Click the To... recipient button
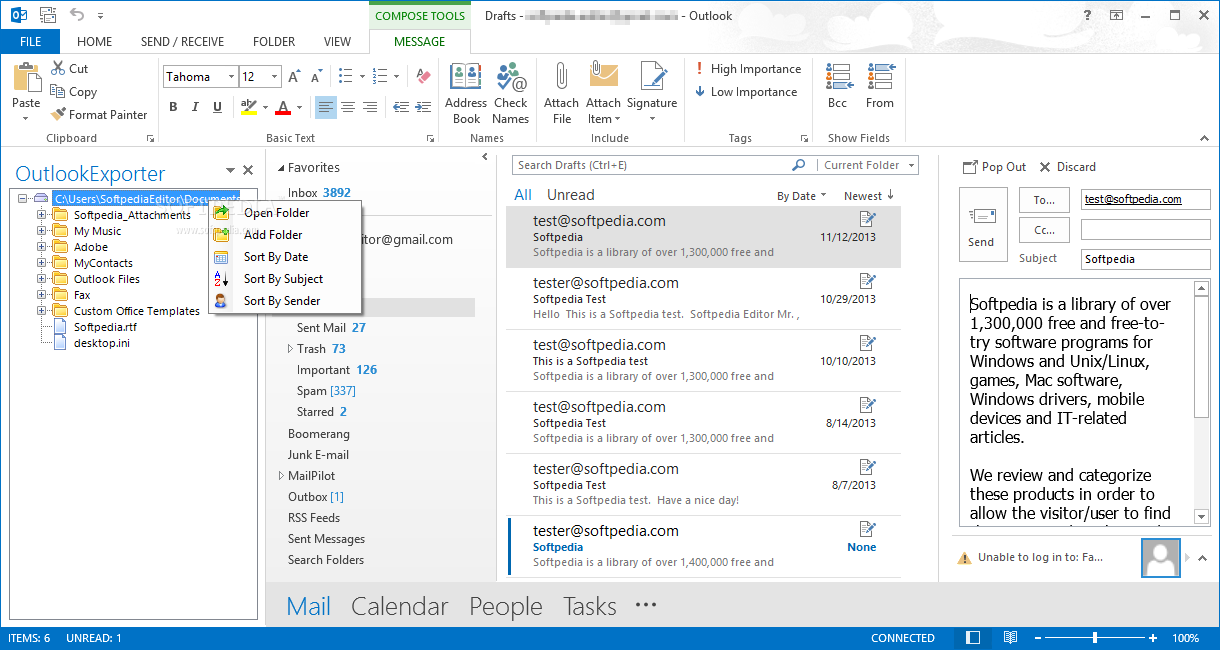Screen dimensions: 1220x650 pyautogui.click(x=1044, y=200)
